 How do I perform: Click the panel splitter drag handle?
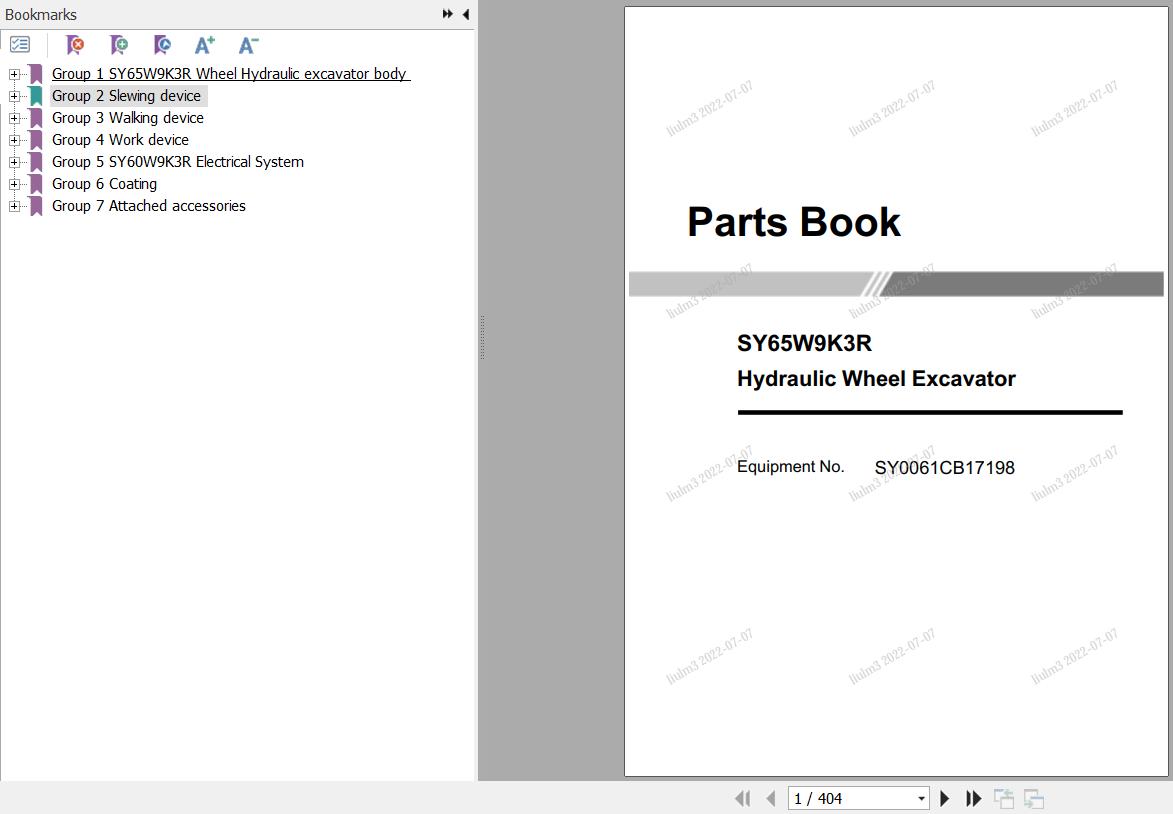481,337
